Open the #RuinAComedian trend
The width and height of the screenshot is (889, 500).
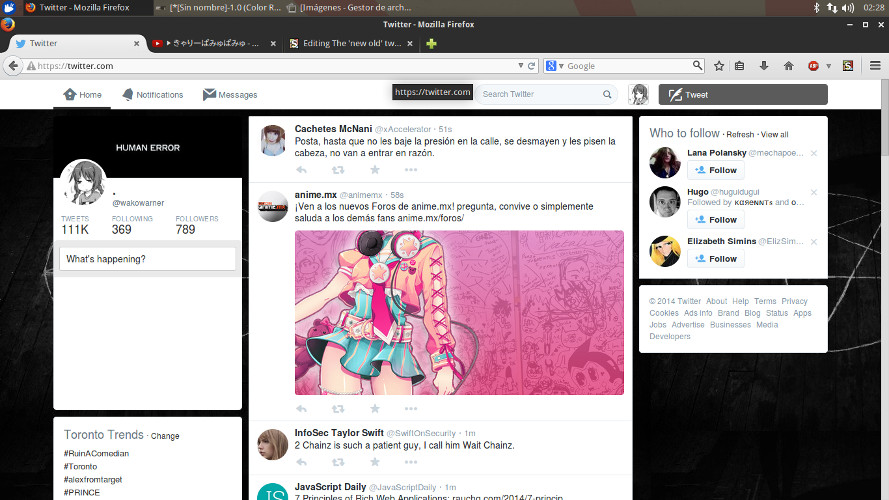coord(96,454)
